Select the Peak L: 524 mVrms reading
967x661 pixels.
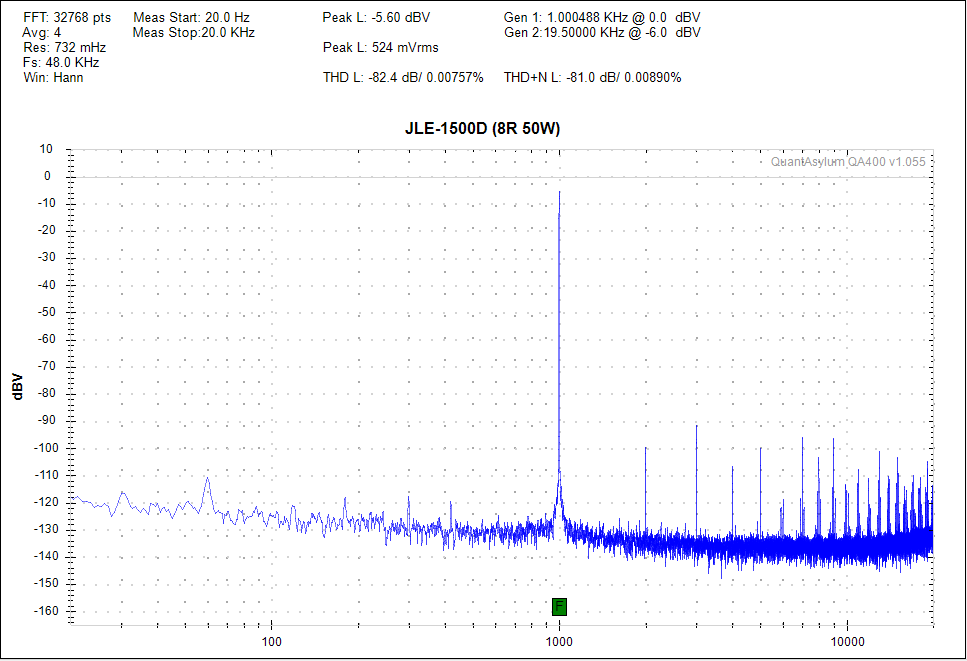click(x=381, y=47)
